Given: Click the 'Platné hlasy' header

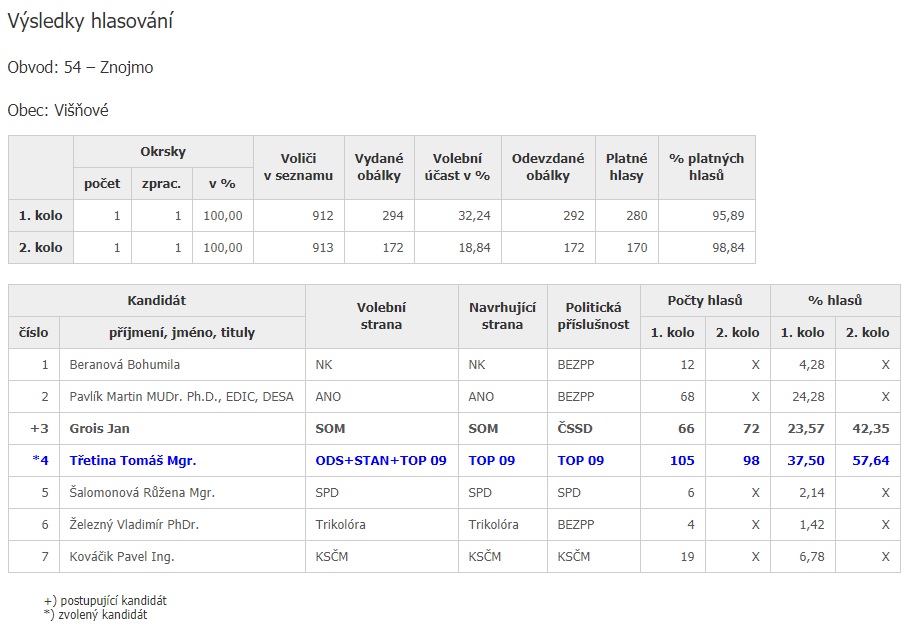Looking at the screenshot, I should 626,167.
